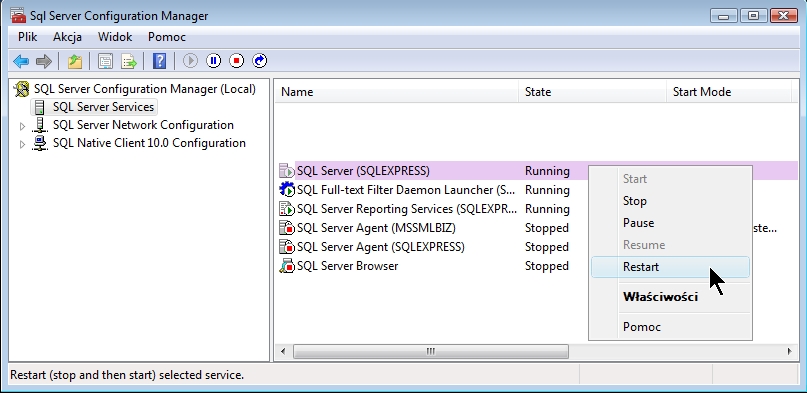Click the Restart service toolbar button
The image size is (807, 393).
click(x=260, y=61)
